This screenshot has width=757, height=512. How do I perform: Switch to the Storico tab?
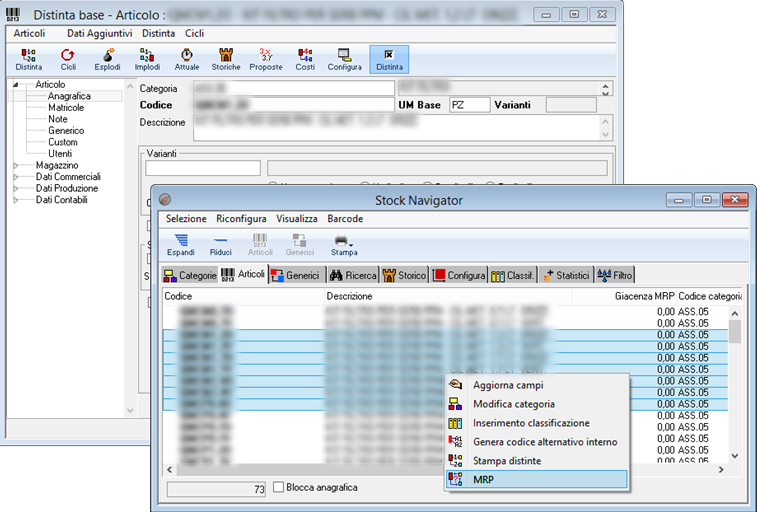[404, 275]
